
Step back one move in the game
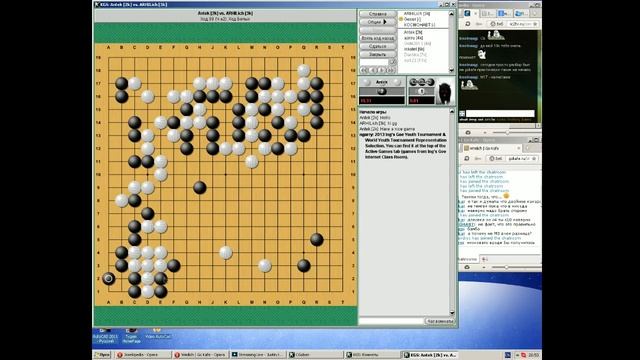pyautogui.click(x=373, y=70)
